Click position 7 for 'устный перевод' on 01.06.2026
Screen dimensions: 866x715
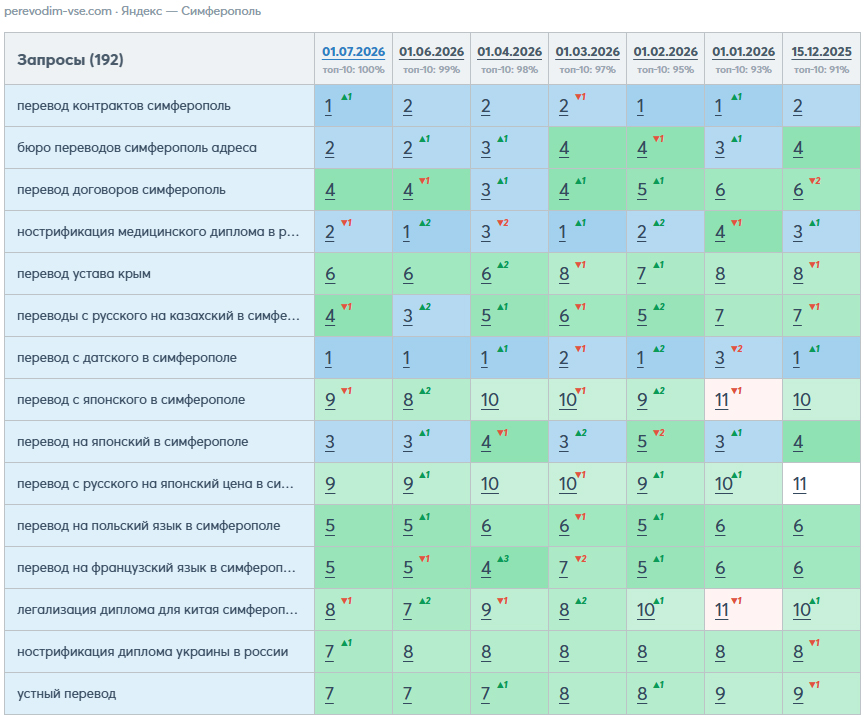point(408,693)
